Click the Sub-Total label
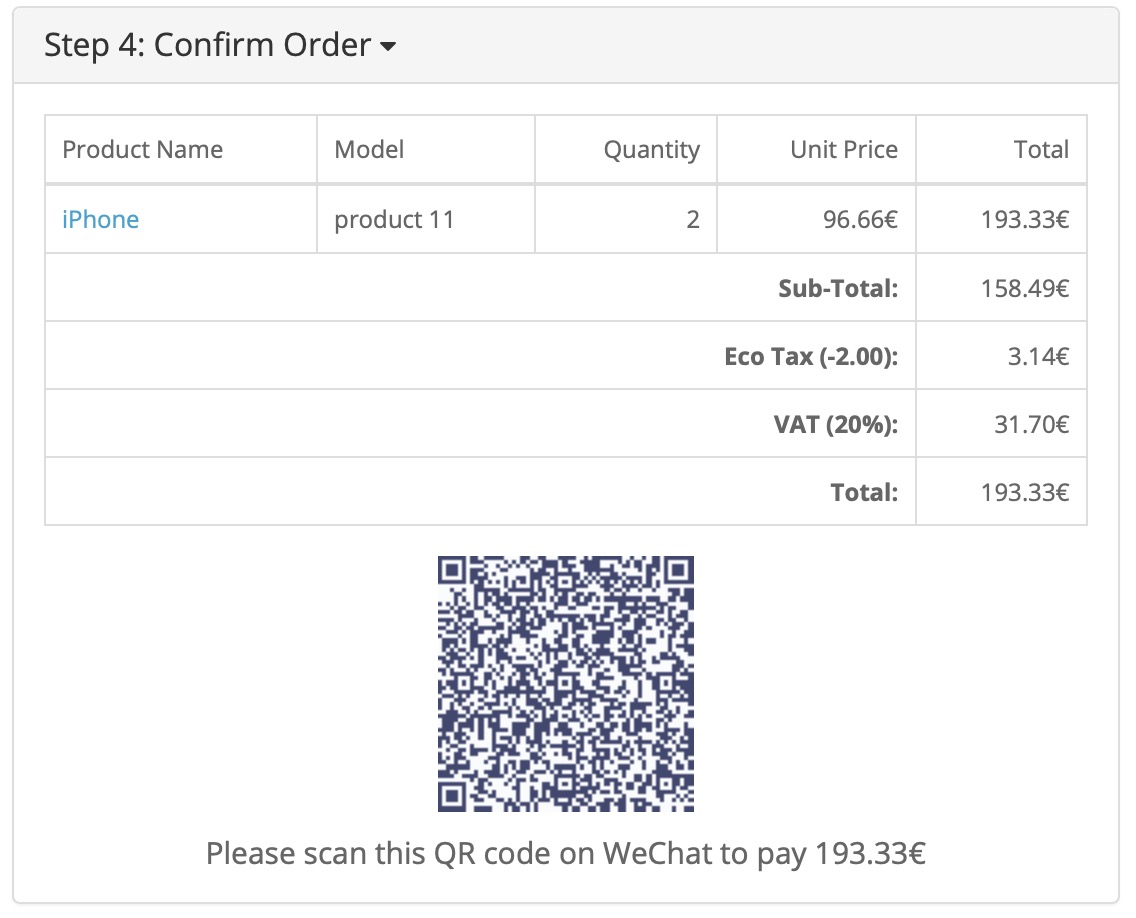1136x918 pixels. click(838, 288)
